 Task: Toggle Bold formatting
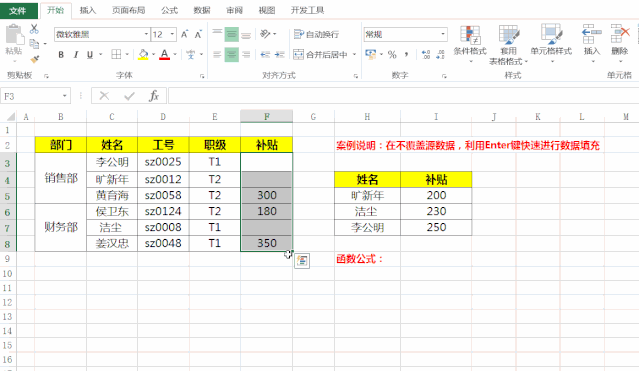point(61,55)
